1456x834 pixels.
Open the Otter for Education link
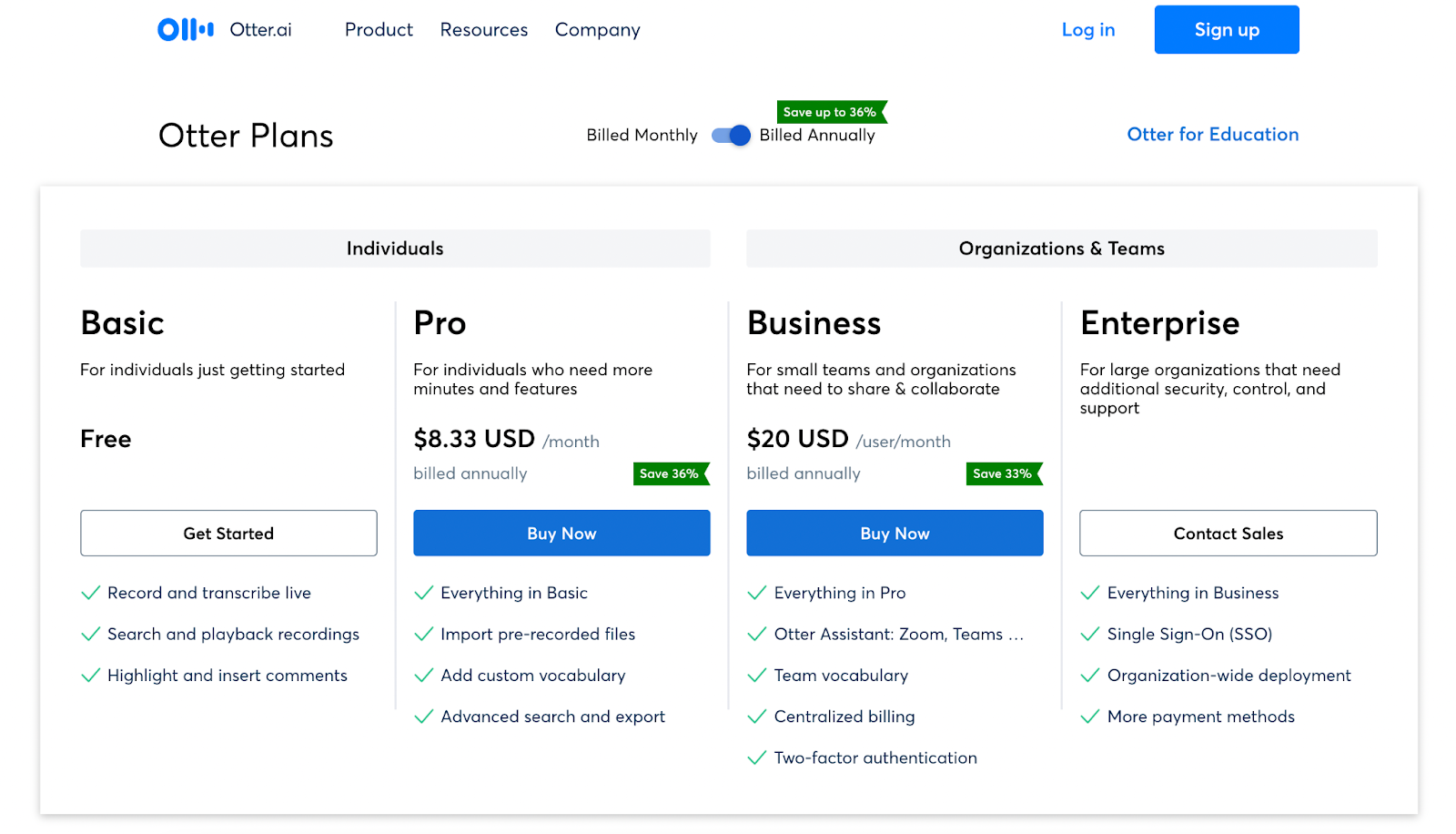(x=1212, y=135)
